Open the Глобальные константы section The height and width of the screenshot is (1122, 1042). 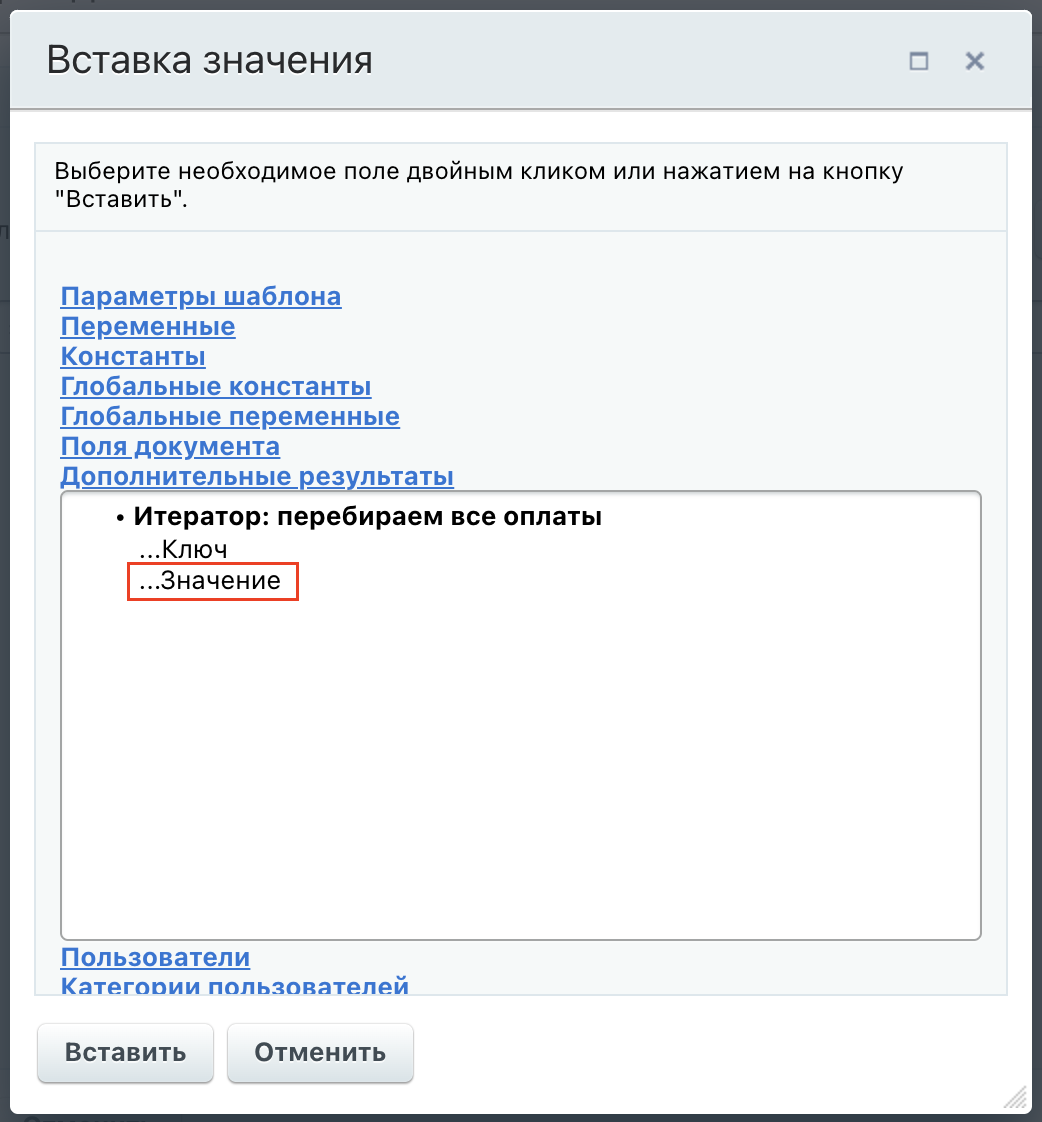tap(215, 386)
